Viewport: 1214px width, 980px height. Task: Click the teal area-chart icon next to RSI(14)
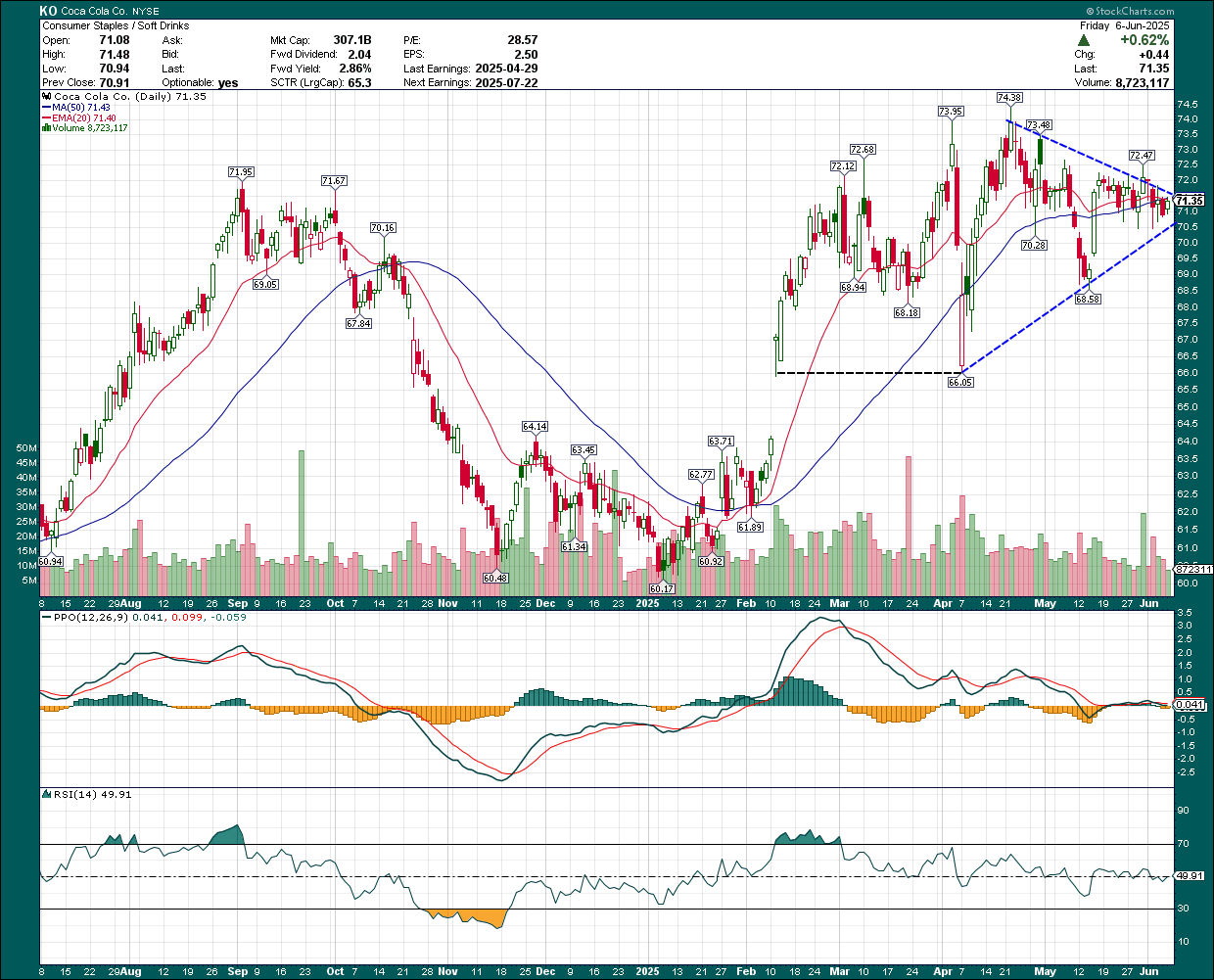47,795
